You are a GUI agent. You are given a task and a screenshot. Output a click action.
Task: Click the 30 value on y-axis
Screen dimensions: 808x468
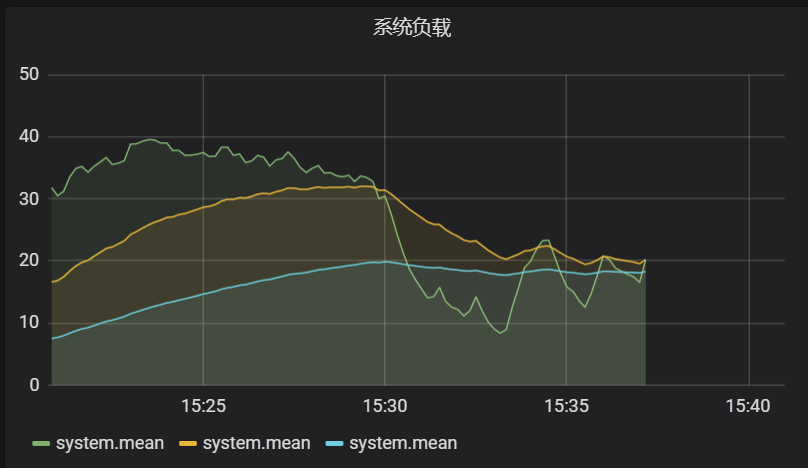point(29,199)
